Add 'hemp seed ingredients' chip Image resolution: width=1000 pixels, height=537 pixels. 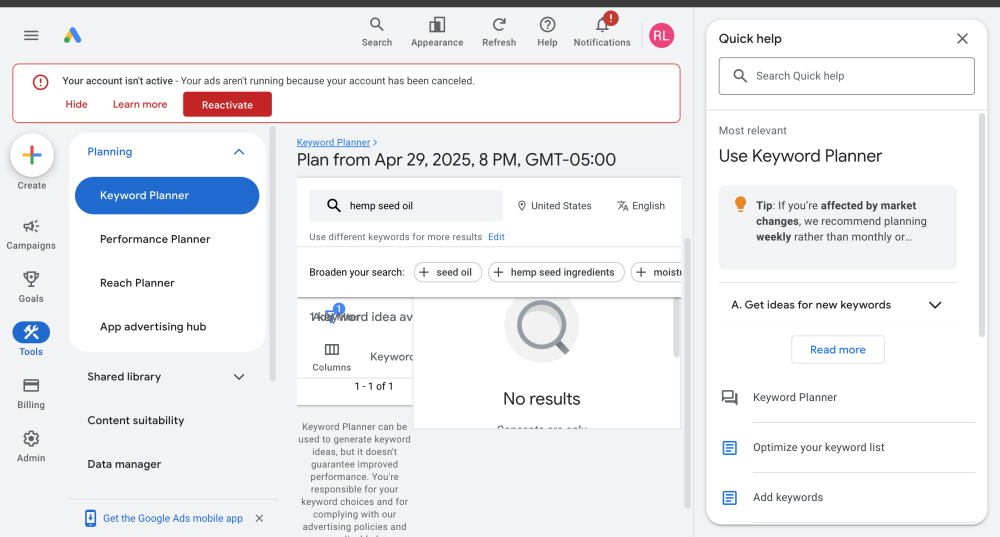tap(556, 272)
